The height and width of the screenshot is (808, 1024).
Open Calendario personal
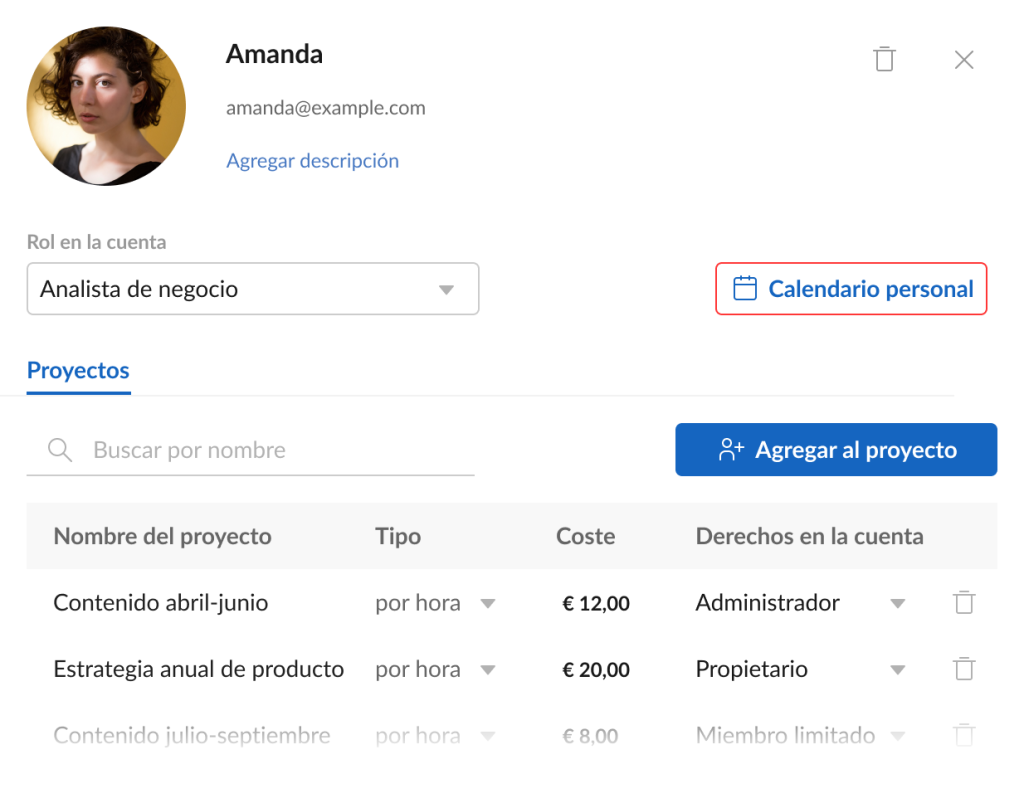pos(851,289)
